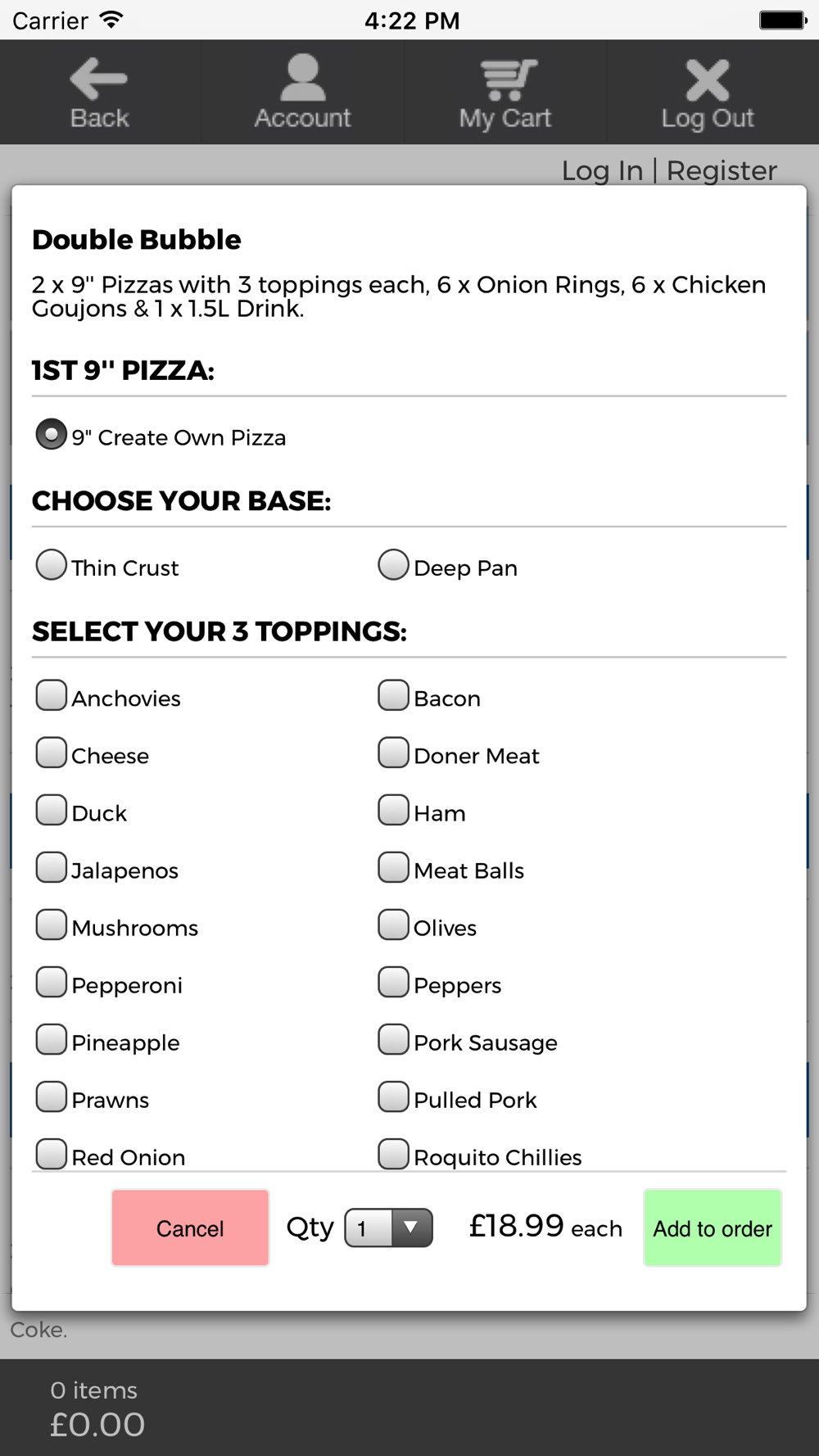Open the My Cart shopping cart icon
Screen dimensions: 819x1456
click(505, 79)
